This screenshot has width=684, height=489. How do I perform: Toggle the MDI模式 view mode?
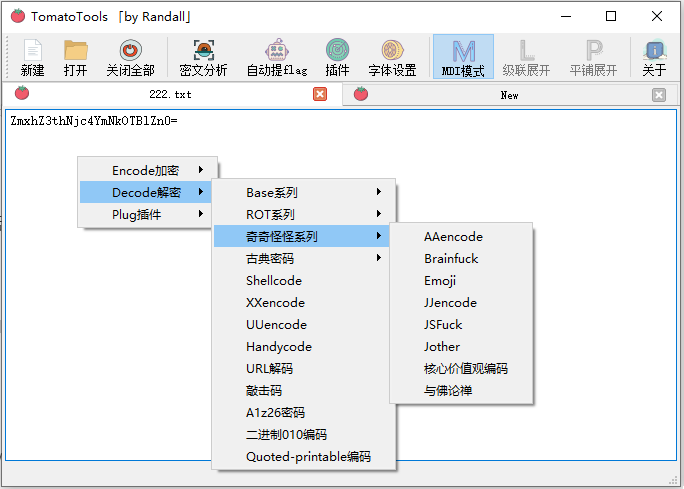(463, 57)
